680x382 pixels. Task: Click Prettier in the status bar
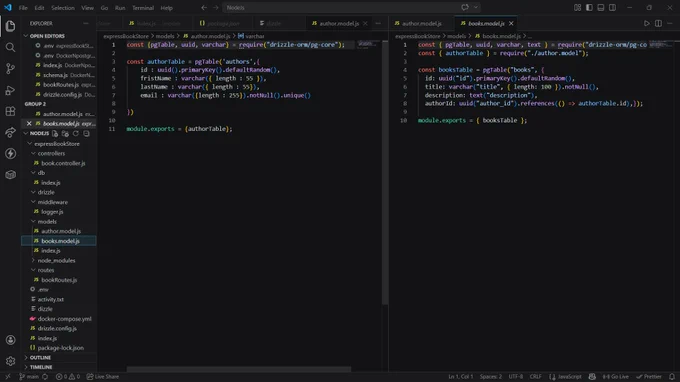(649, 376)
